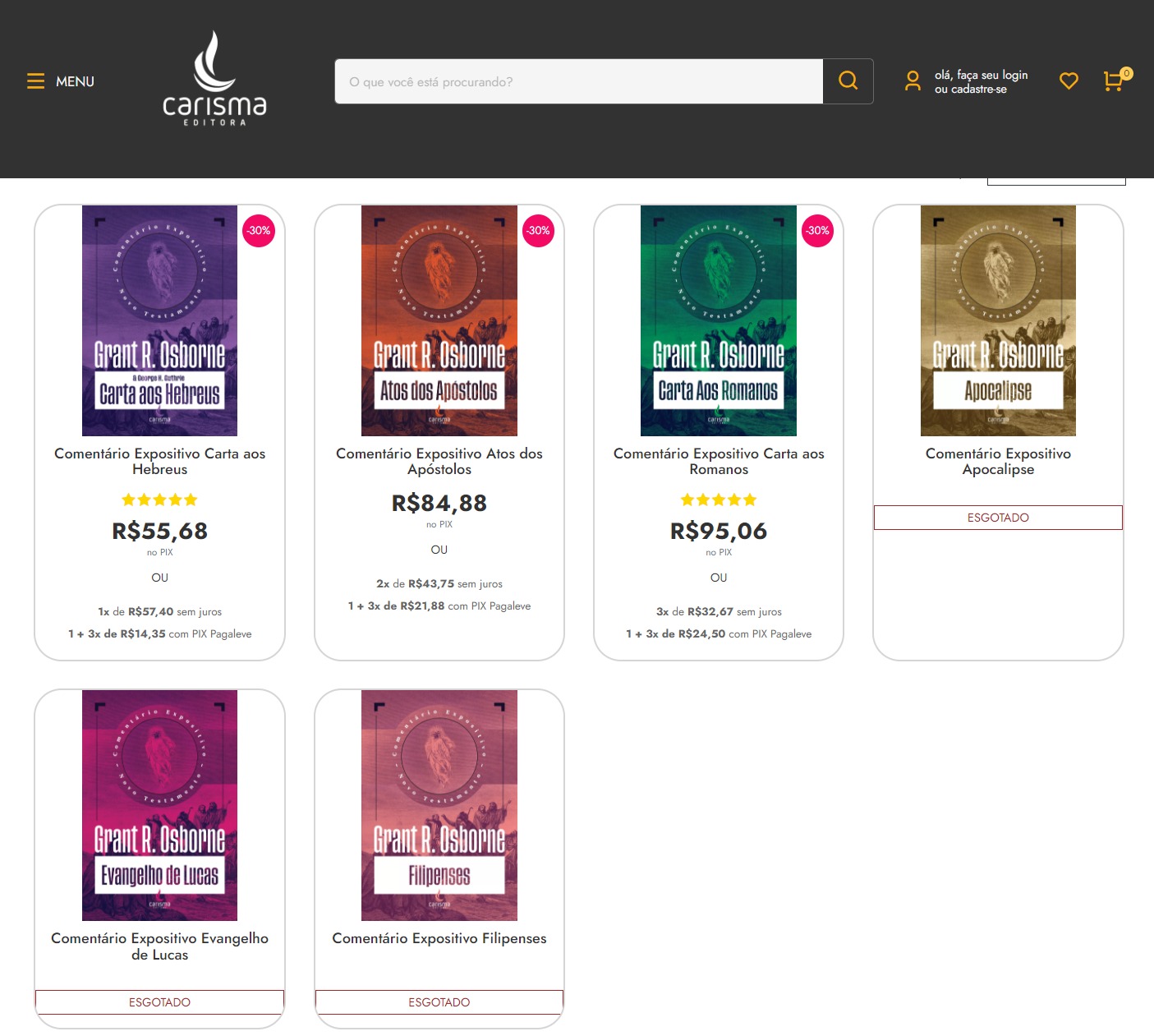Open 'Comentário Expositivo Carta aos Hebreus' title
The height and width of the screenshot is (1036, 1154).
[x=159, y=461]
